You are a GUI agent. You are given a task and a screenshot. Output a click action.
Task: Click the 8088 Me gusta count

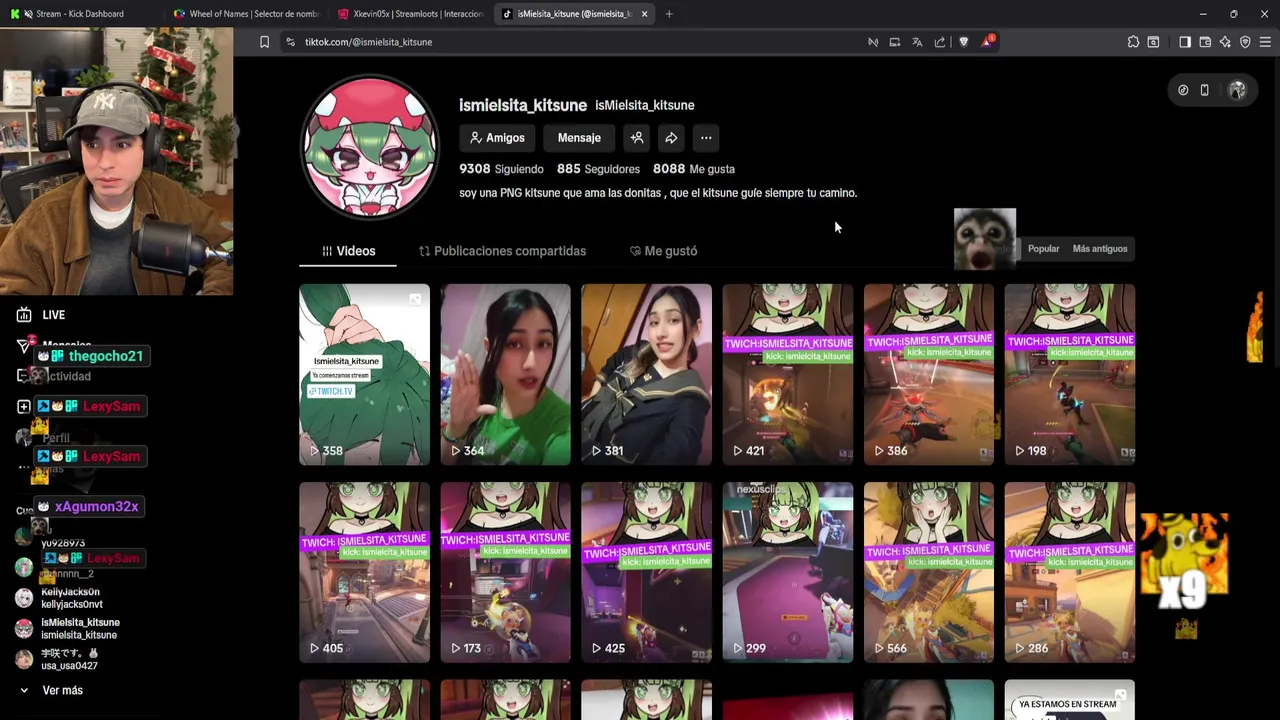click(694, 169)
